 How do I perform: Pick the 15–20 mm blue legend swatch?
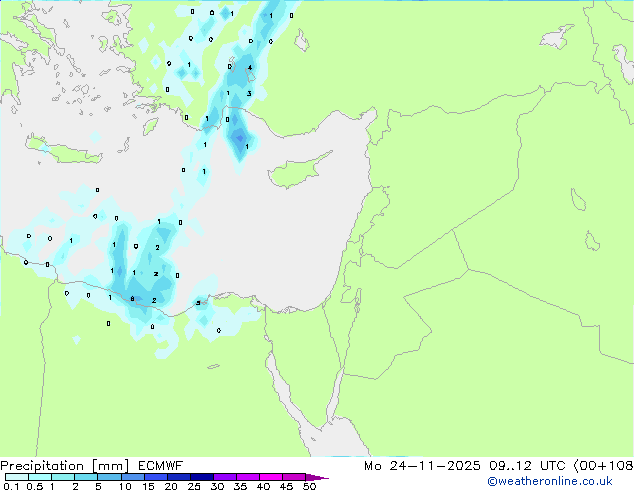click(155, 477)
